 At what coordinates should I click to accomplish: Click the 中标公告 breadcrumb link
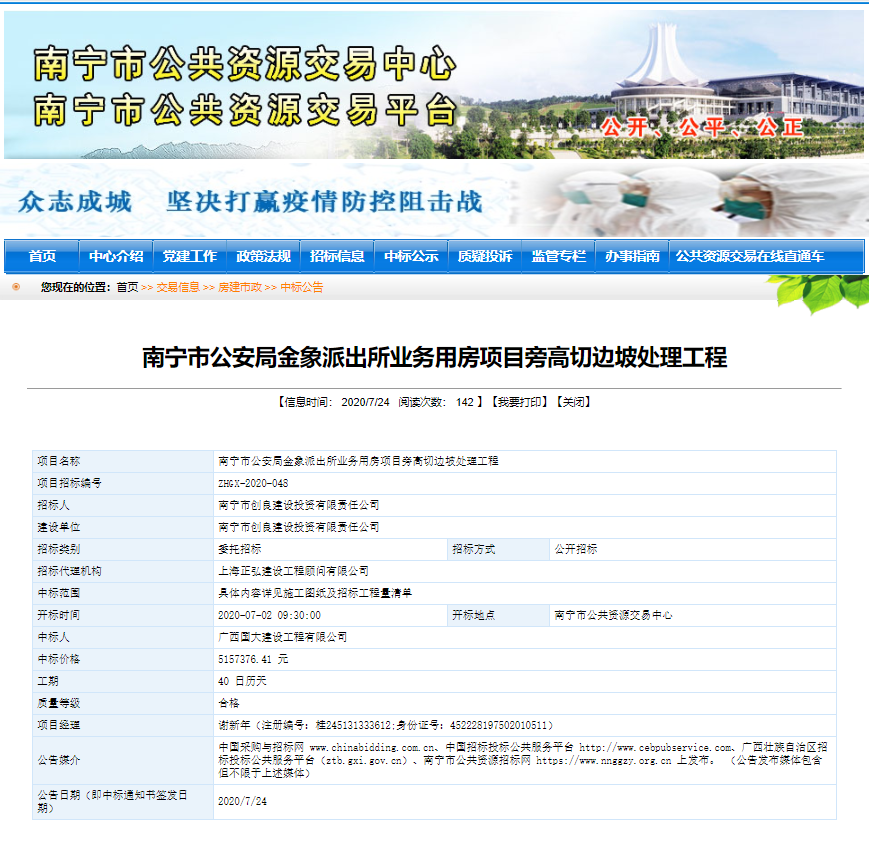click(x=301, y=287)
